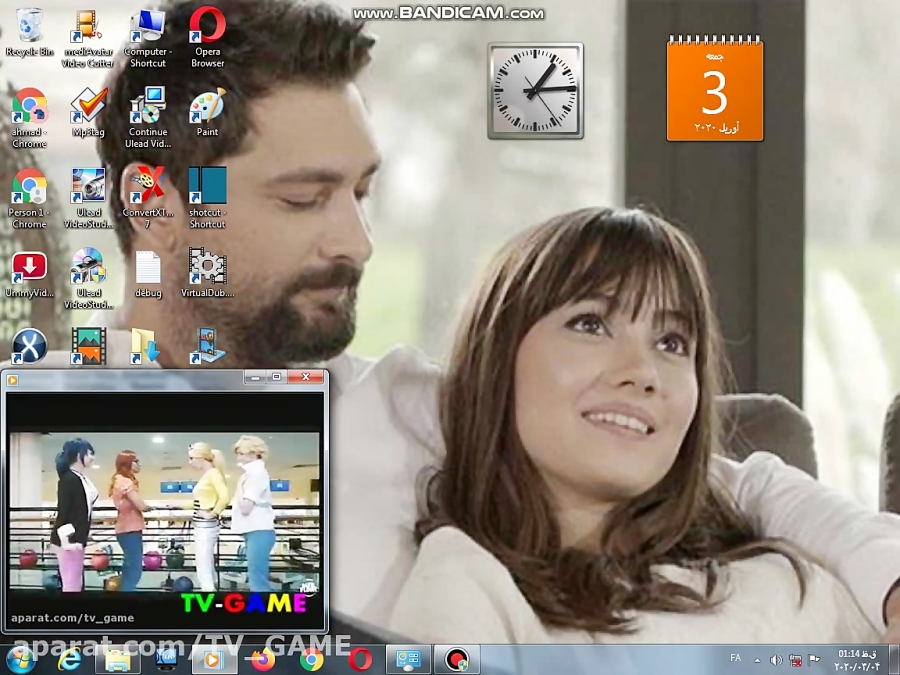Open Internet Explorer from the taskbar
The height and width of the screenshot is (675, 900).
(69, 659)
